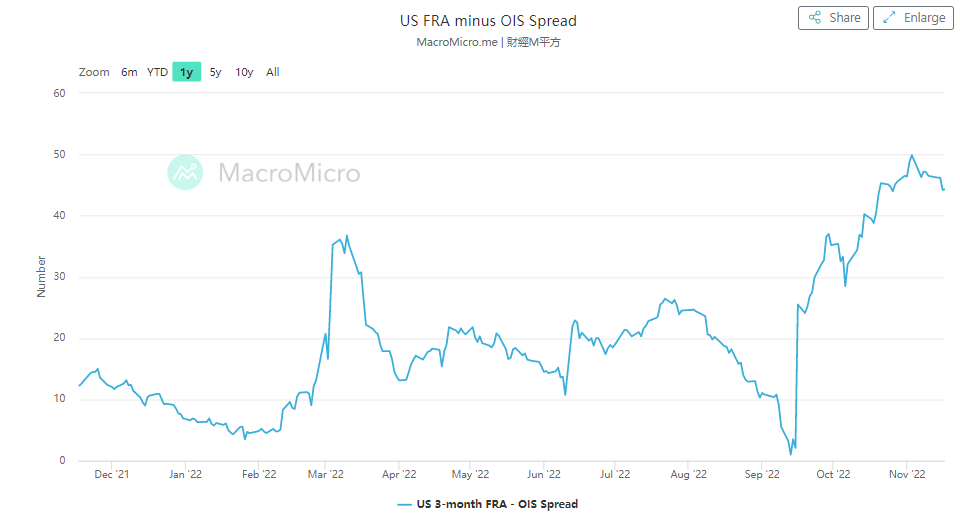Image resolution: width=960 pixels, height=530 pixels.
Task: Click the enlarge arrows icon
Action: tap(889, 18)
